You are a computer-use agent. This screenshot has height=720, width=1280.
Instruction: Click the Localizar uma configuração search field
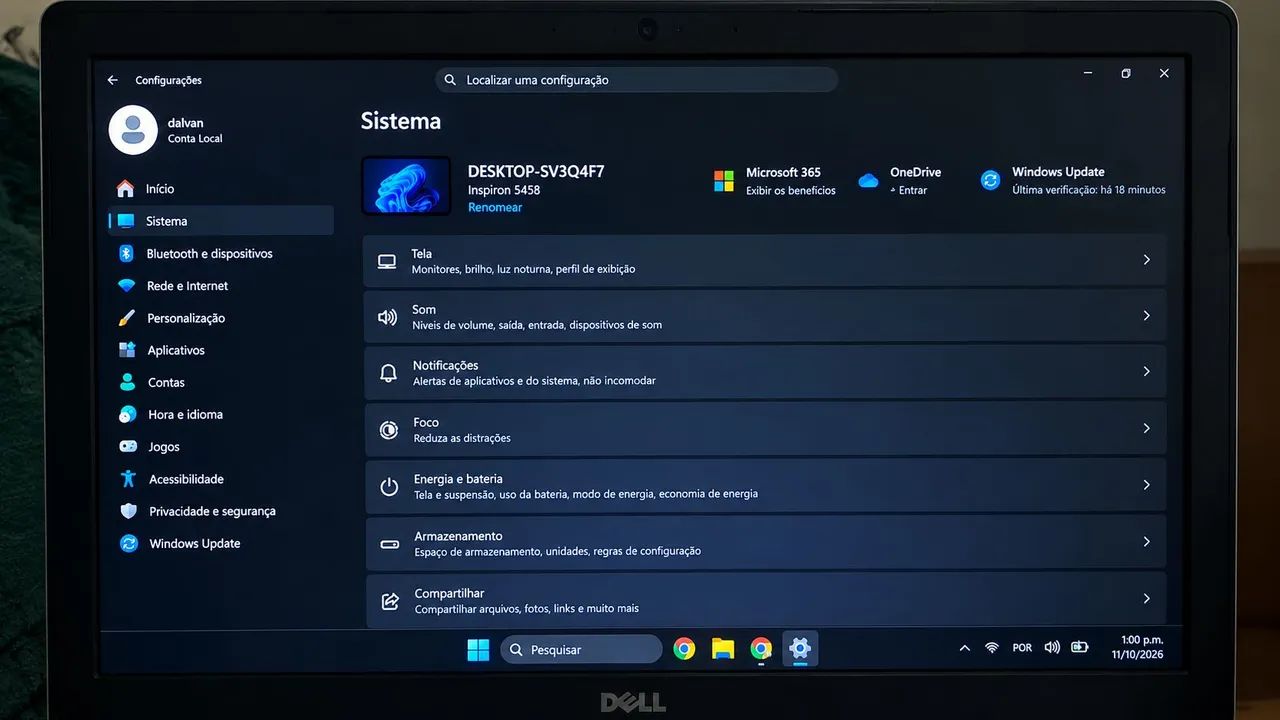click(636, 80)
